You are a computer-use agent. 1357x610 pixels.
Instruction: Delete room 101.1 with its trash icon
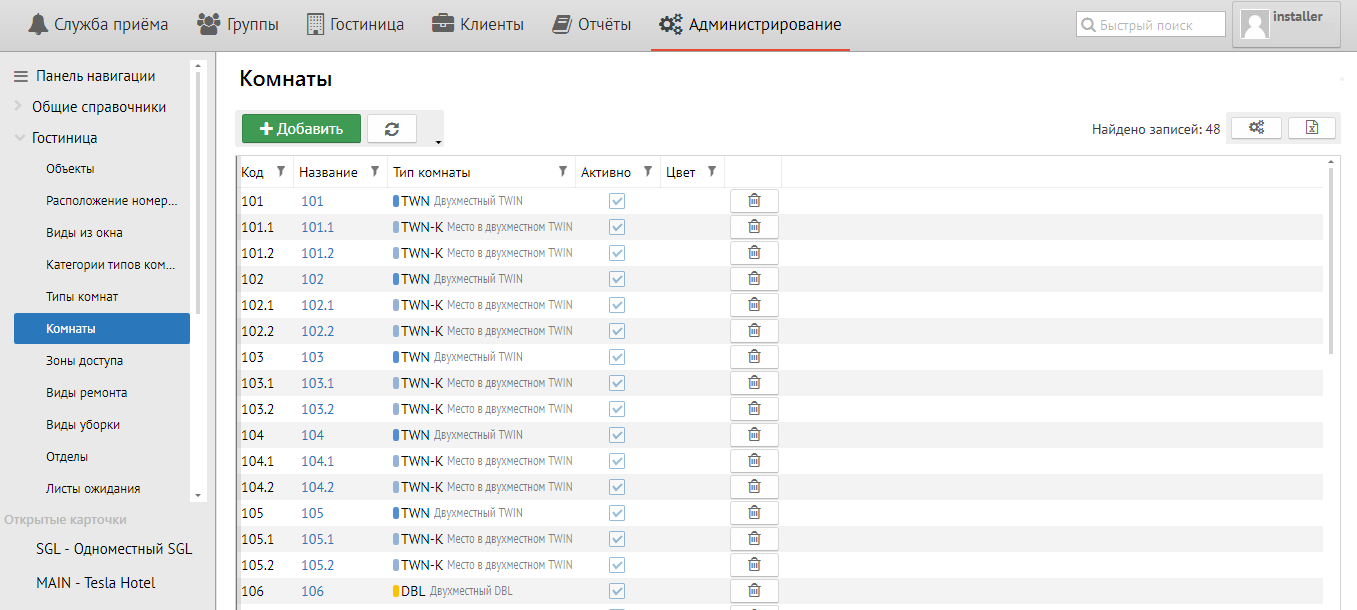(x=754, y=227)
